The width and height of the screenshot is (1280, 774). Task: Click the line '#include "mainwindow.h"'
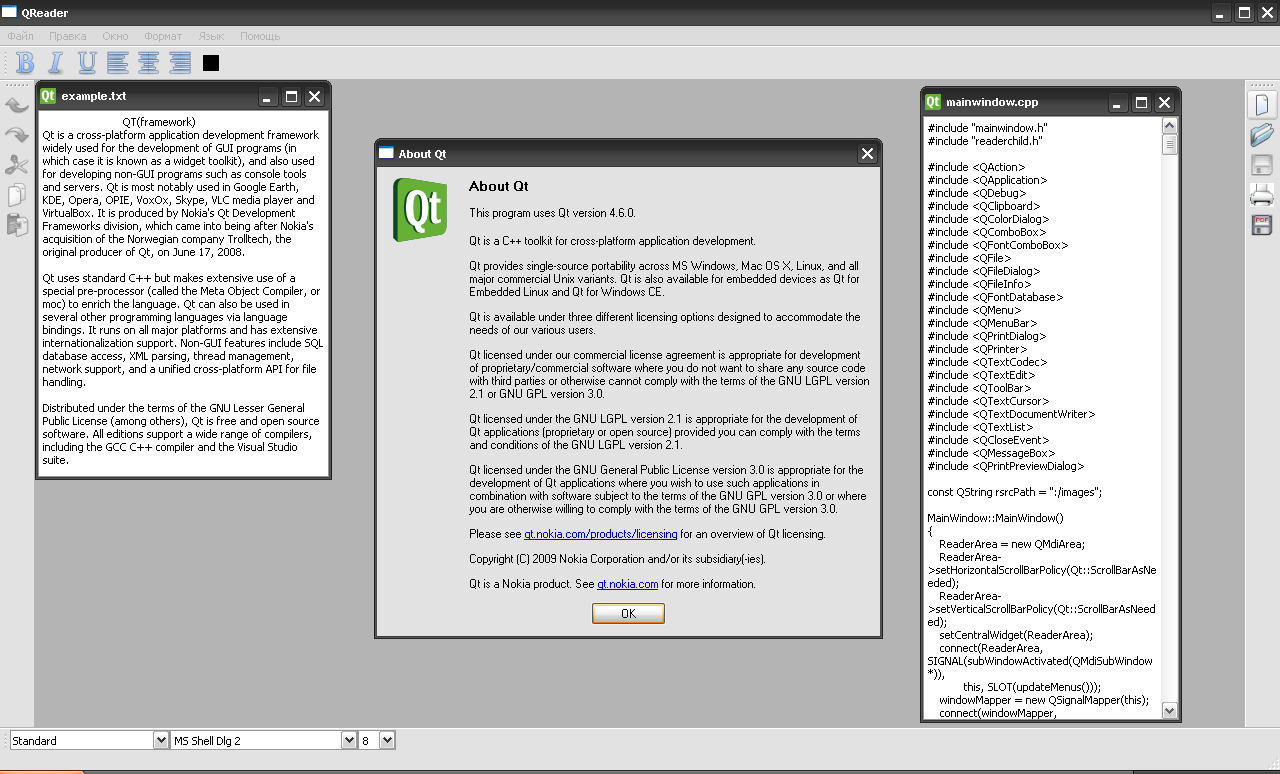987,128
